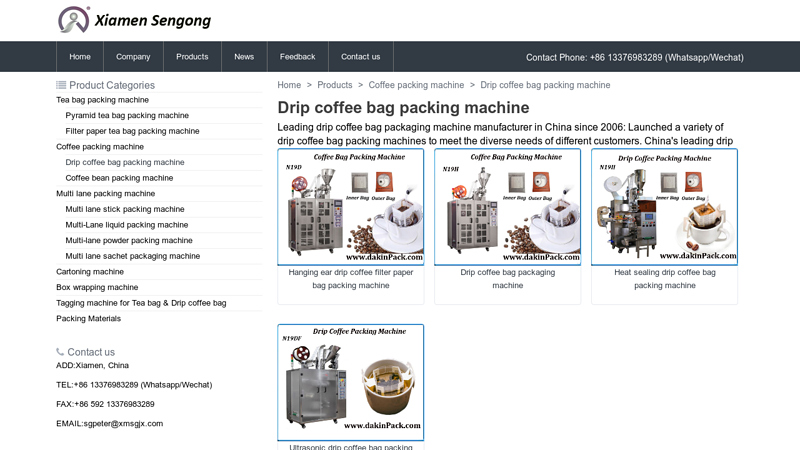Open the News menu item

click(244, 57)
